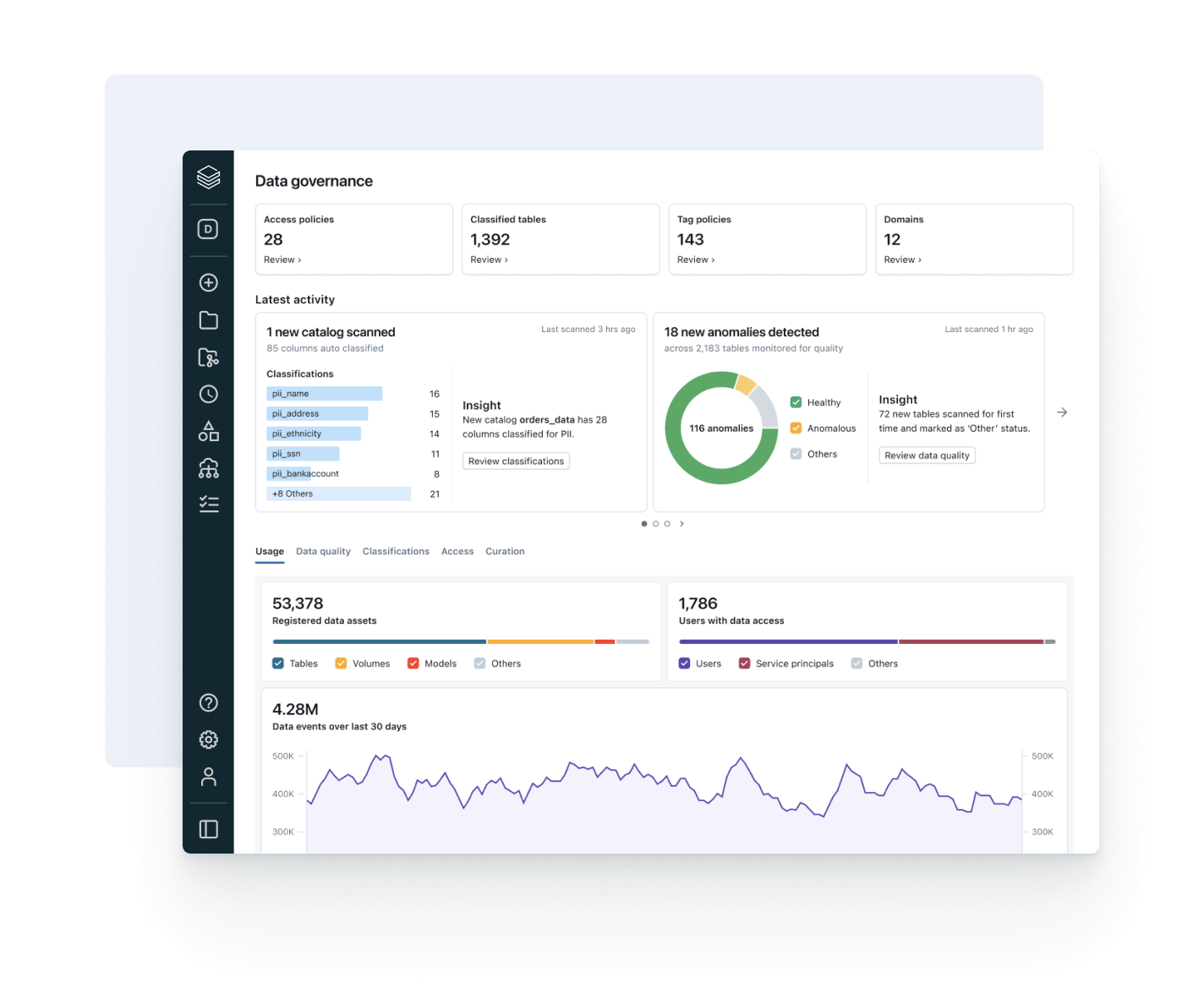Click the folder icon in the sidebar
1204x1004 pixels.
click(x=208, y=319)
